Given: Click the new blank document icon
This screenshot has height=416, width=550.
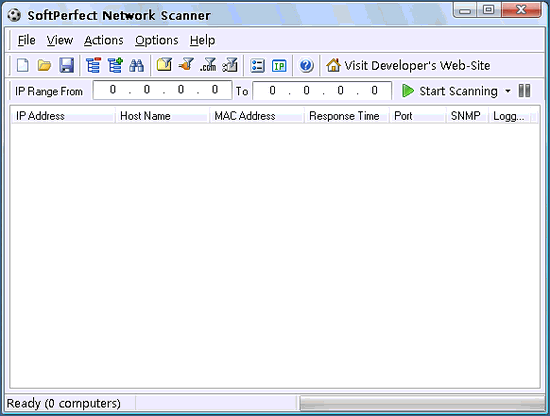Looking at the screenshot, I should tap(23, 66).
